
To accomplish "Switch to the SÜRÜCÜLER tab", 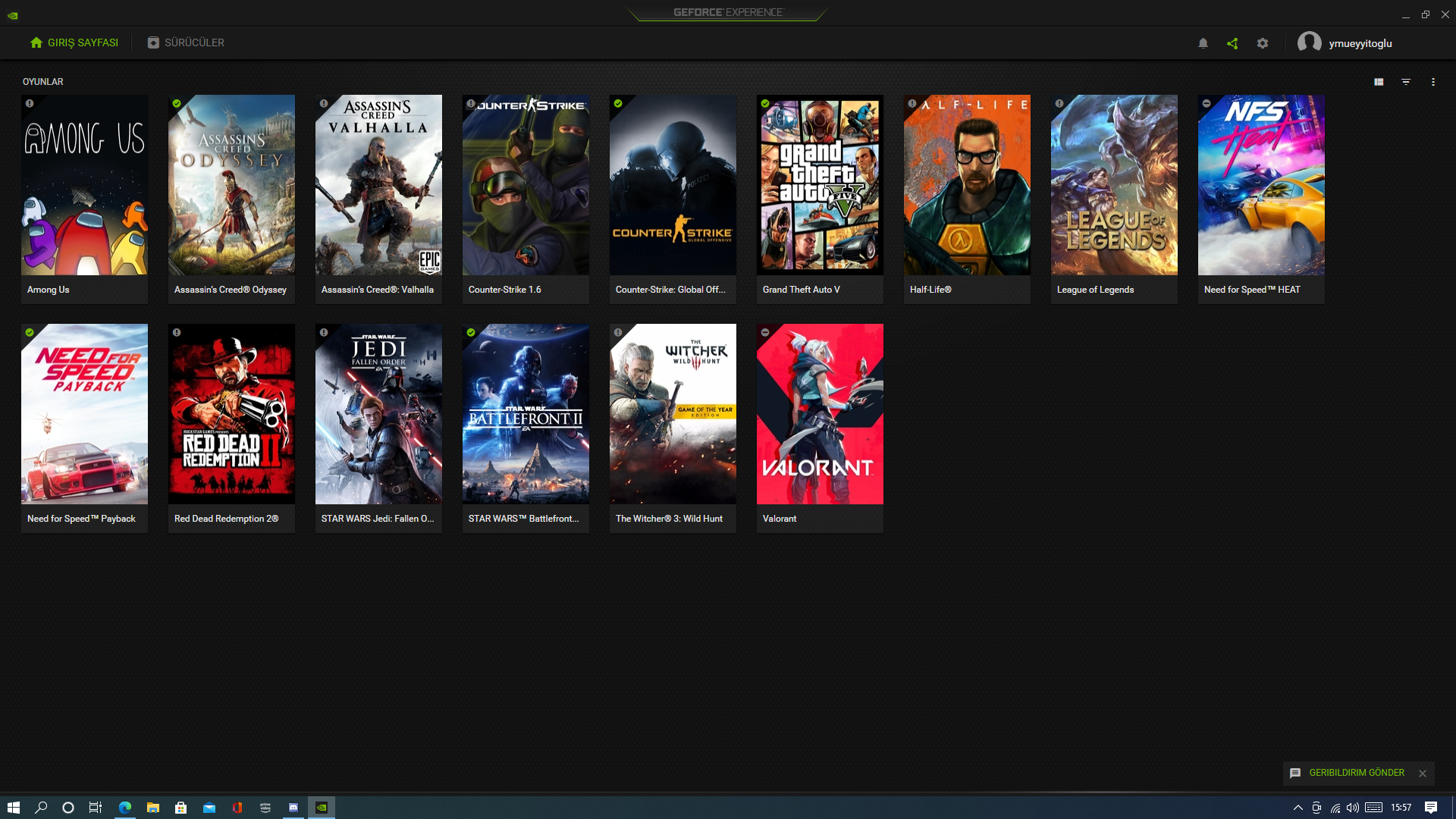I will [185, 42].
